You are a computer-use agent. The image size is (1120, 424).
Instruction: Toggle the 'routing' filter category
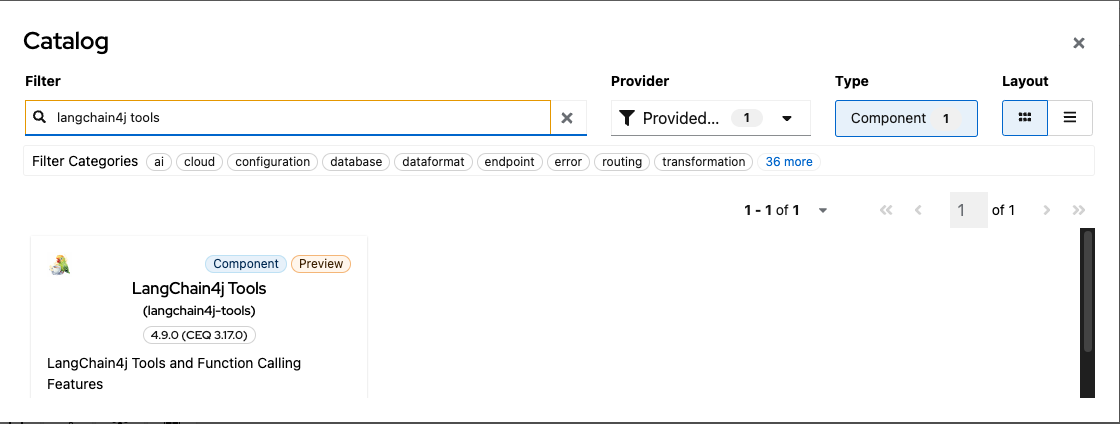[x=622, y=162]
